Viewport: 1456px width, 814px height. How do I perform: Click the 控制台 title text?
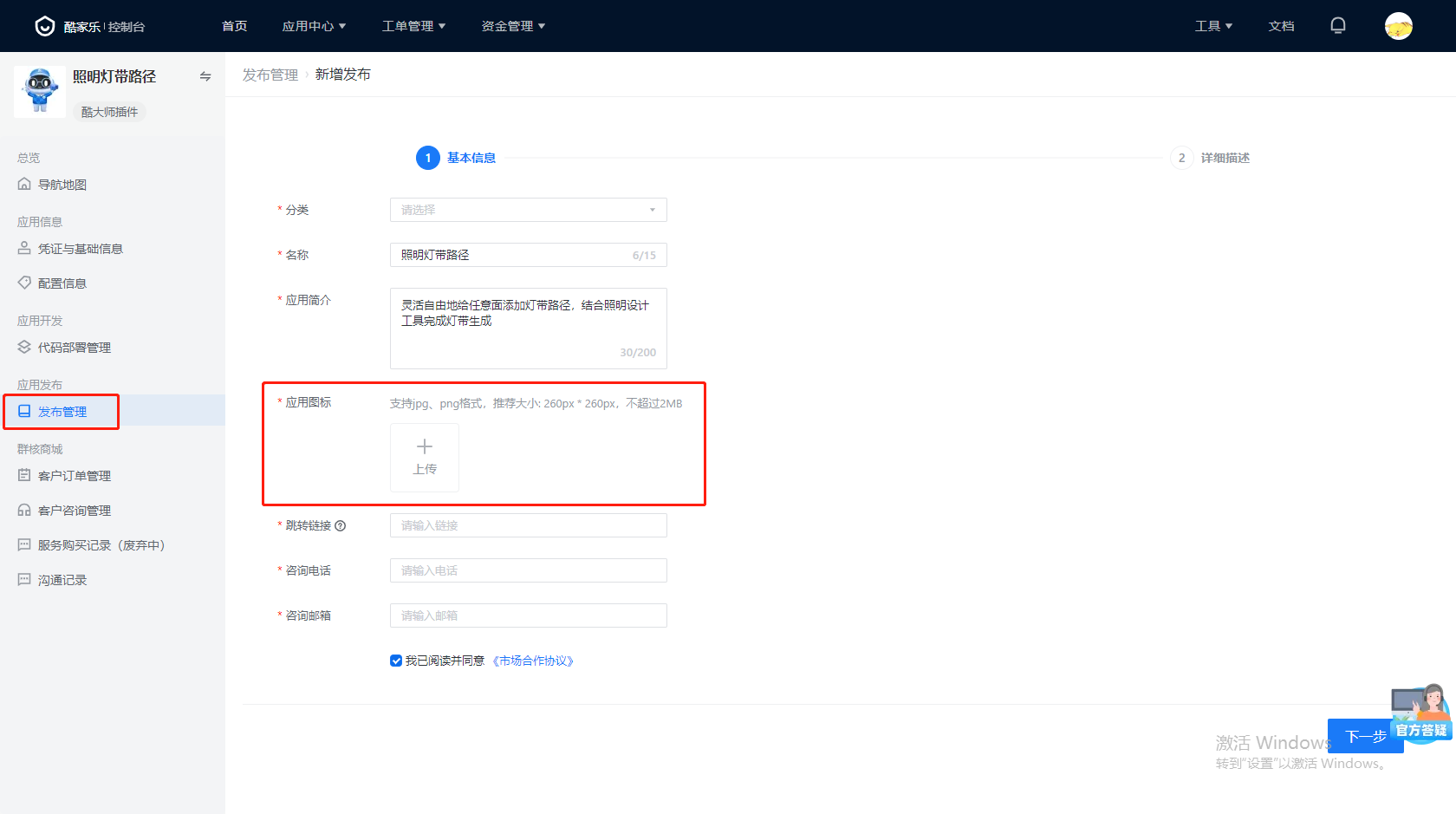127,27
